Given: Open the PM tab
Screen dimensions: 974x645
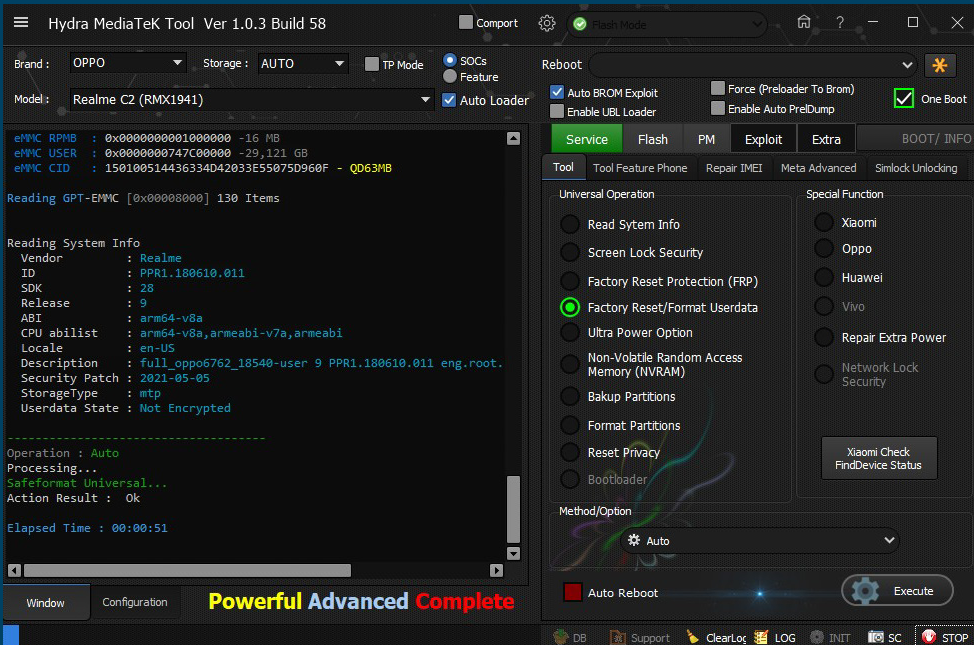Looking at the screenshot, I should (x=706, y=139).
